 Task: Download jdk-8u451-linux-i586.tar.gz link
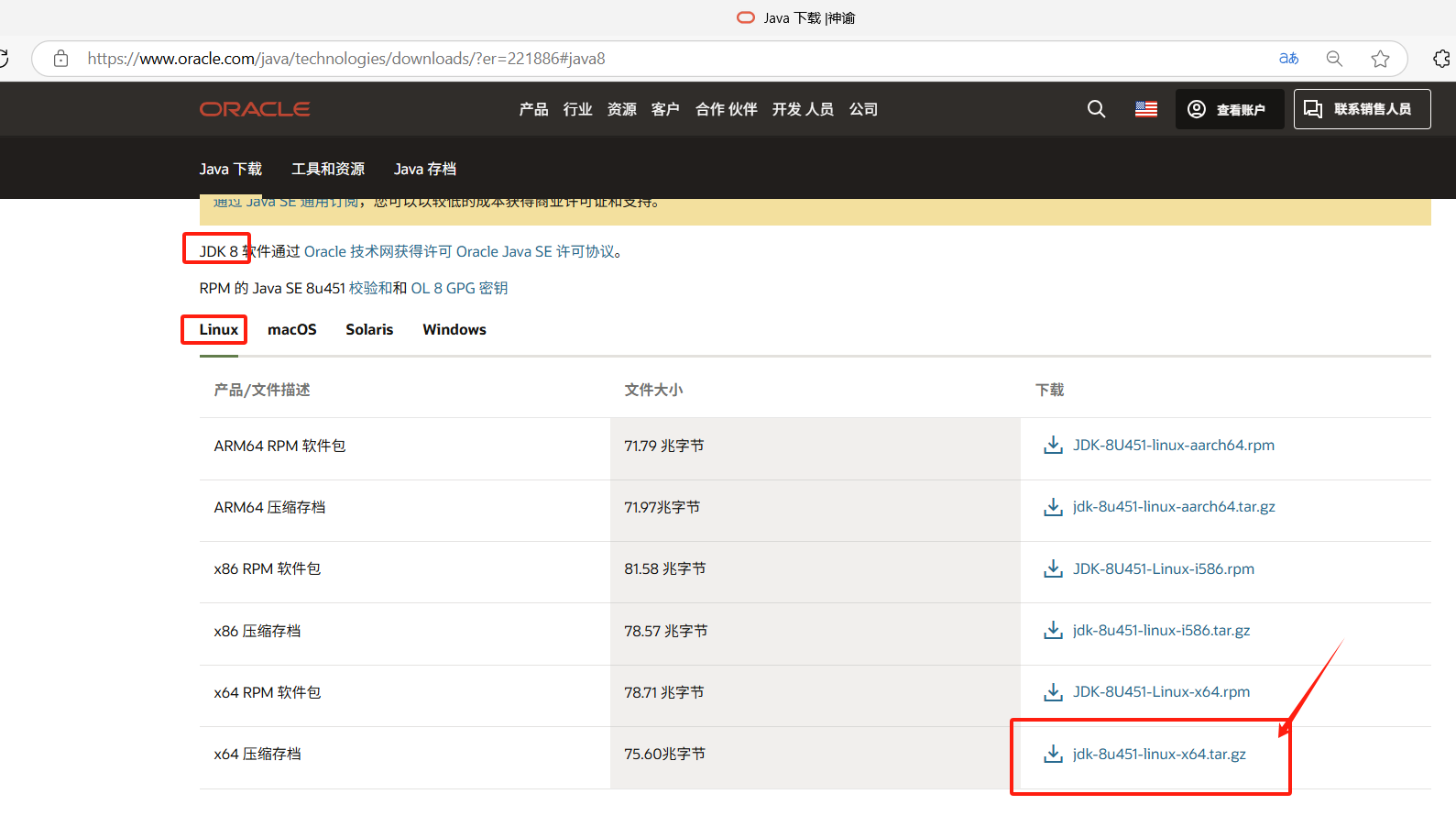click(1161, 631)
